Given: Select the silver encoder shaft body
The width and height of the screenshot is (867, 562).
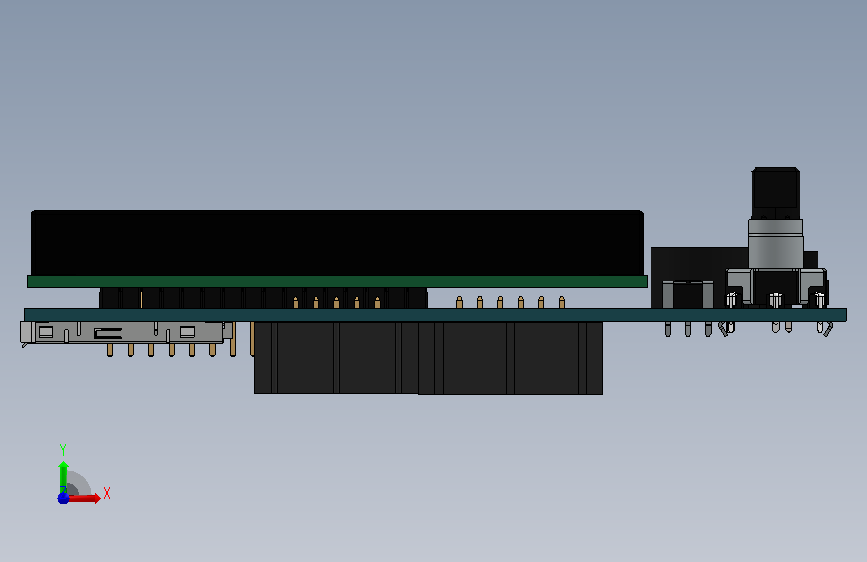Looking at the screenshot, I should coord(775,244).
